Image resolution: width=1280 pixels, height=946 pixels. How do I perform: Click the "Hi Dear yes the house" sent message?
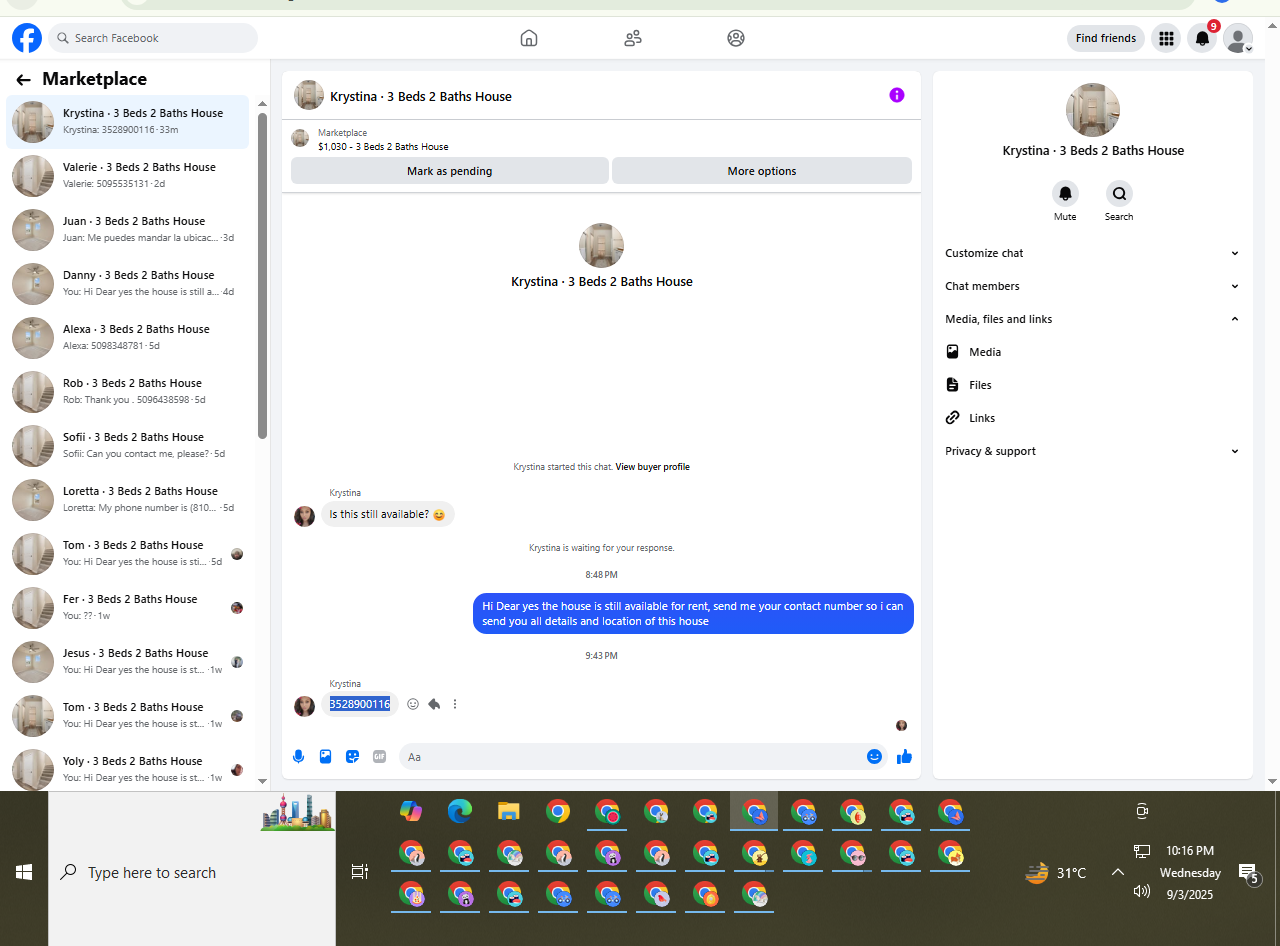[x=693, y=614]
